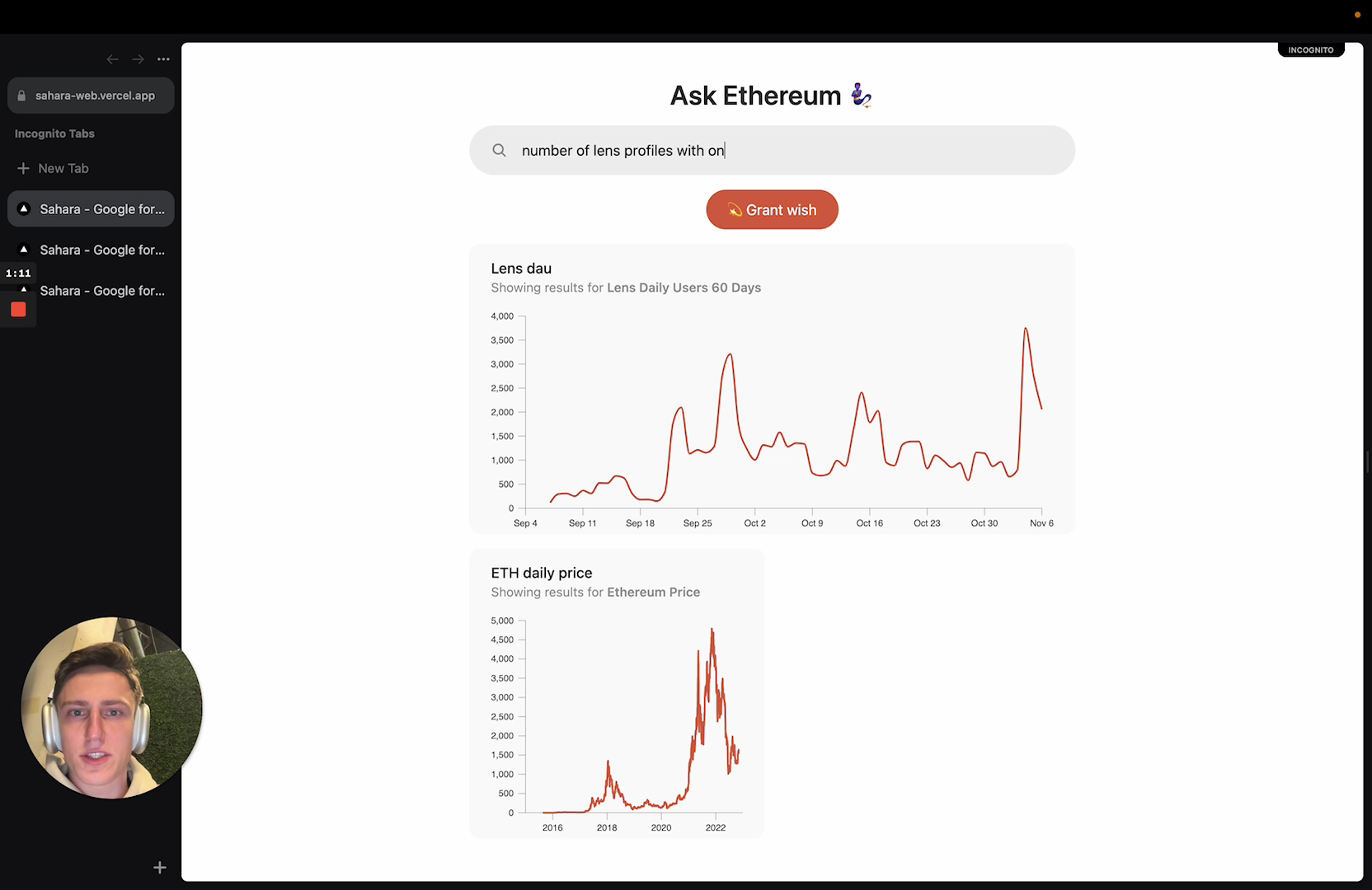This screenshot has height=890, width=1372.
Task: Click the INCOGNITO badge
Action: pyautogui.click(x=1311, y=50)
